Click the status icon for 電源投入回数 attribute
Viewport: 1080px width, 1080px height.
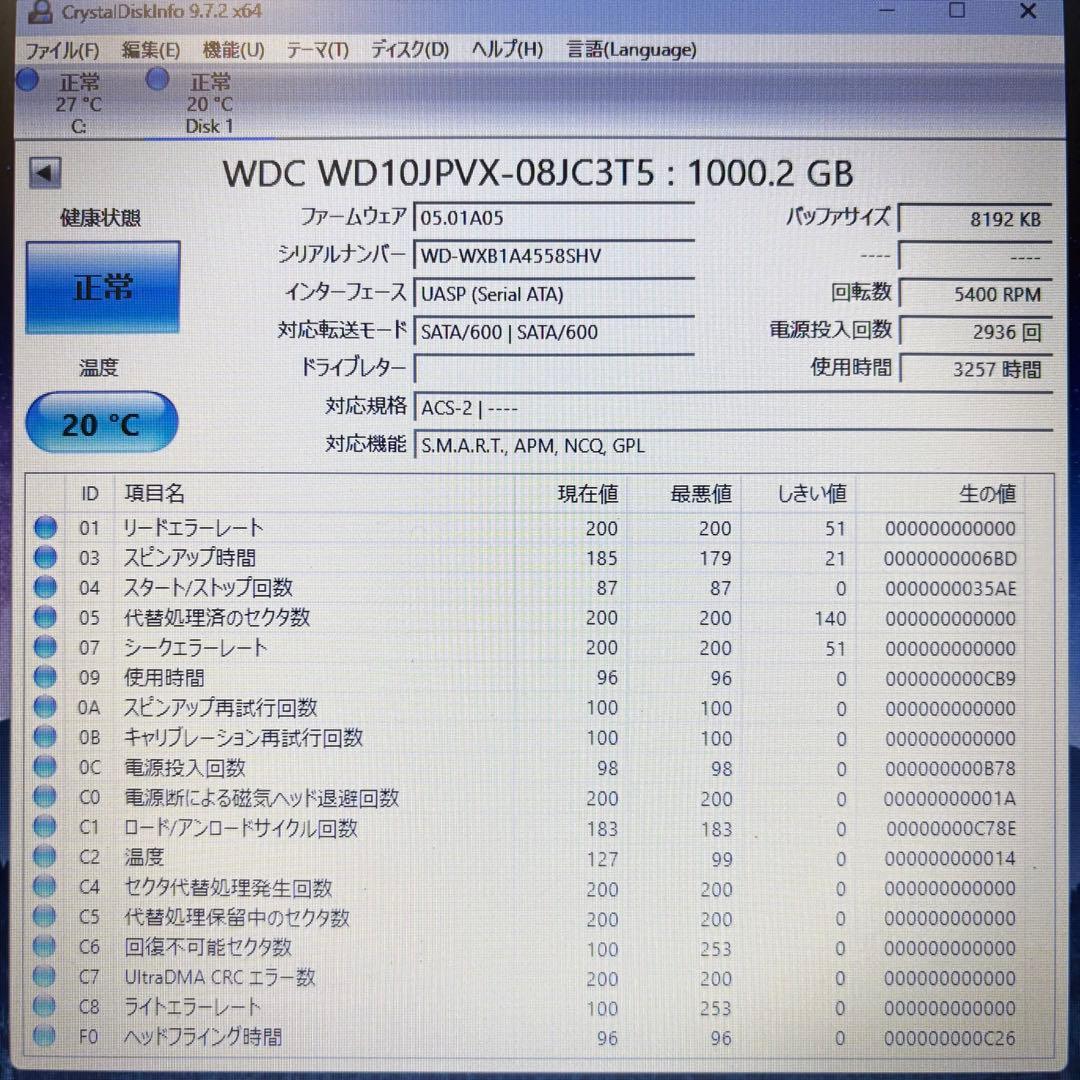click(x=45, y=768)
